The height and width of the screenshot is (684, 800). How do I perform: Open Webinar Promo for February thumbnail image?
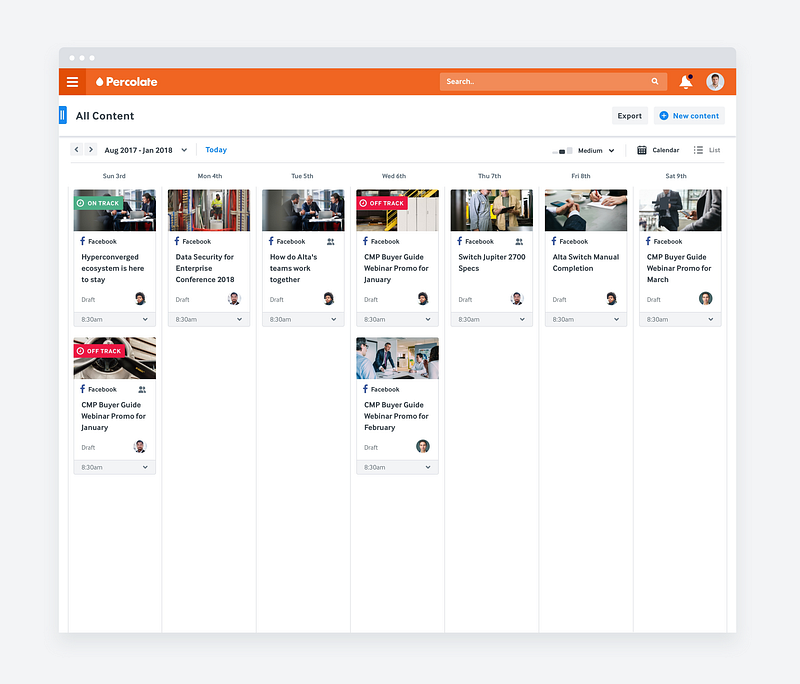(397, 358)
